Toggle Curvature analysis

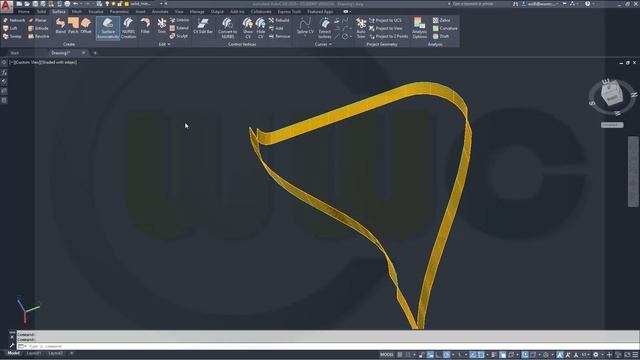(445, 28)
